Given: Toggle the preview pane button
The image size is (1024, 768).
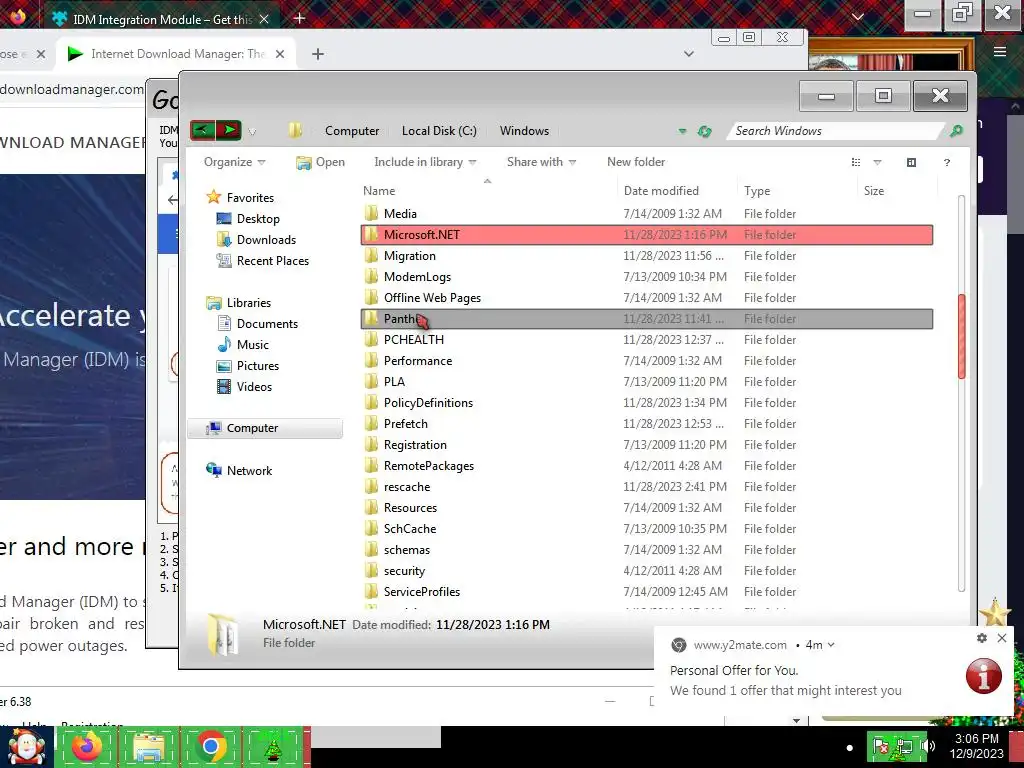Looking at the screenshot, I should coord(912,162).
